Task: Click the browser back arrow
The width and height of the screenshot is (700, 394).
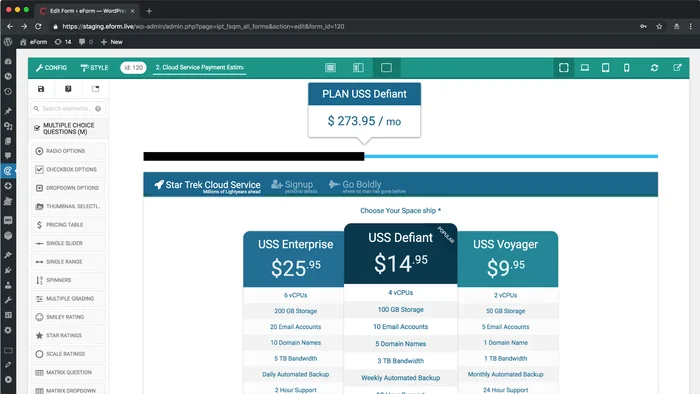Action: tap(10, 26)
